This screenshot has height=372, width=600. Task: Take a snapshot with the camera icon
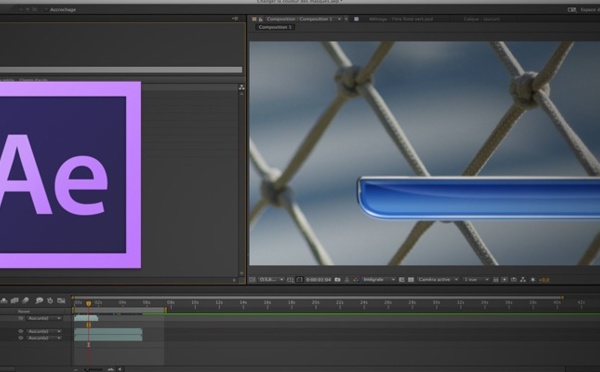[338, 280]
